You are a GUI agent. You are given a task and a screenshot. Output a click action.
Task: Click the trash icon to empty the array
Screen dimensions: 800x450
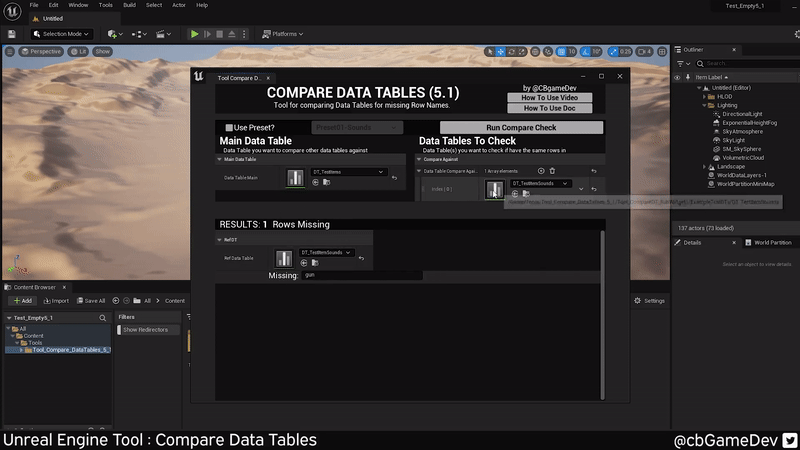point(553,171)
